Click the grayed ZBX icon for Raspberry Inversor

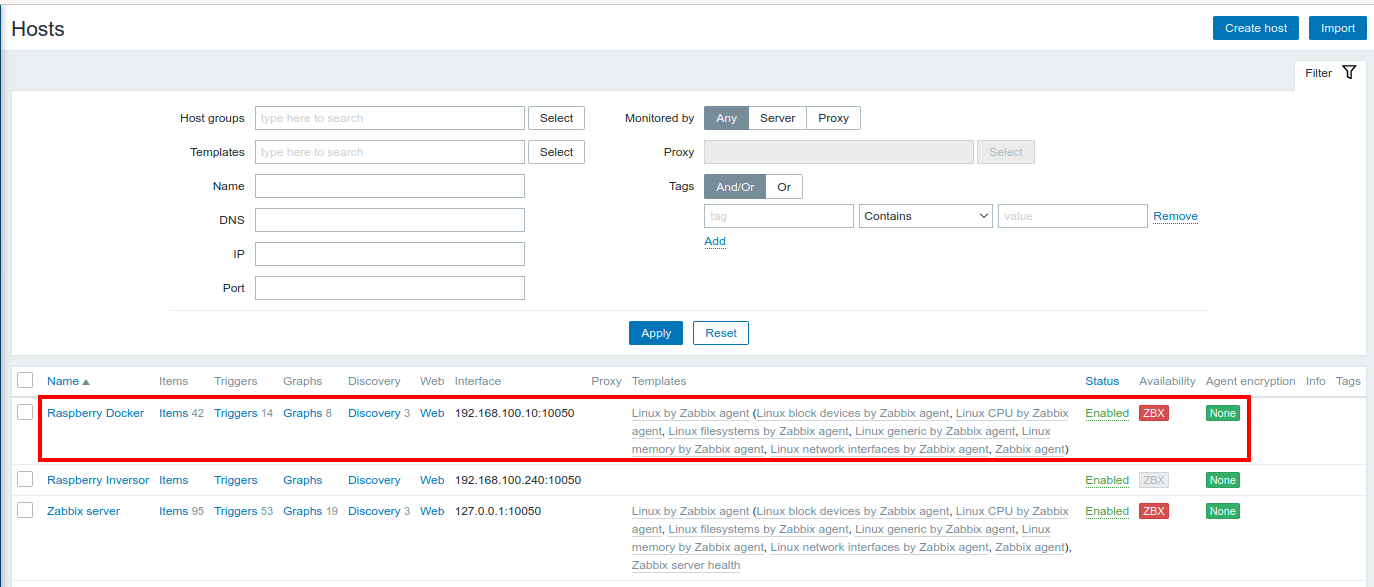[x=1153, y=480]
